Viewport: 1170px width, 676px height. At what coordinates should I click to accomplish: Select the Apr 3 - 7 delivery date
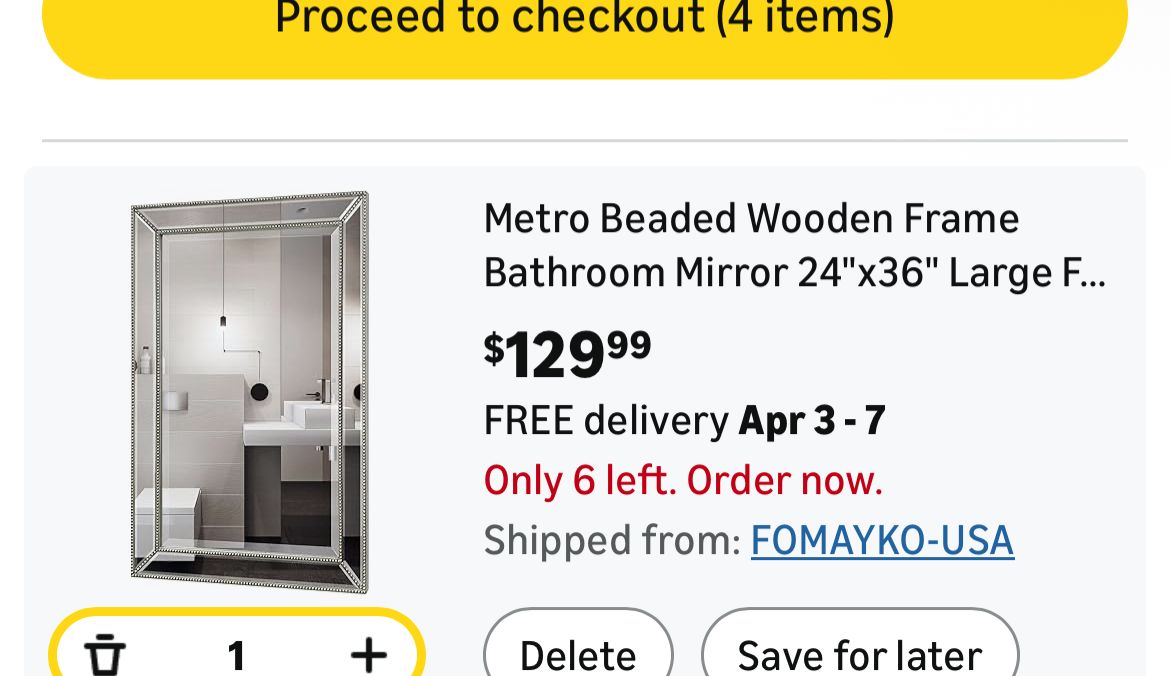812,420
